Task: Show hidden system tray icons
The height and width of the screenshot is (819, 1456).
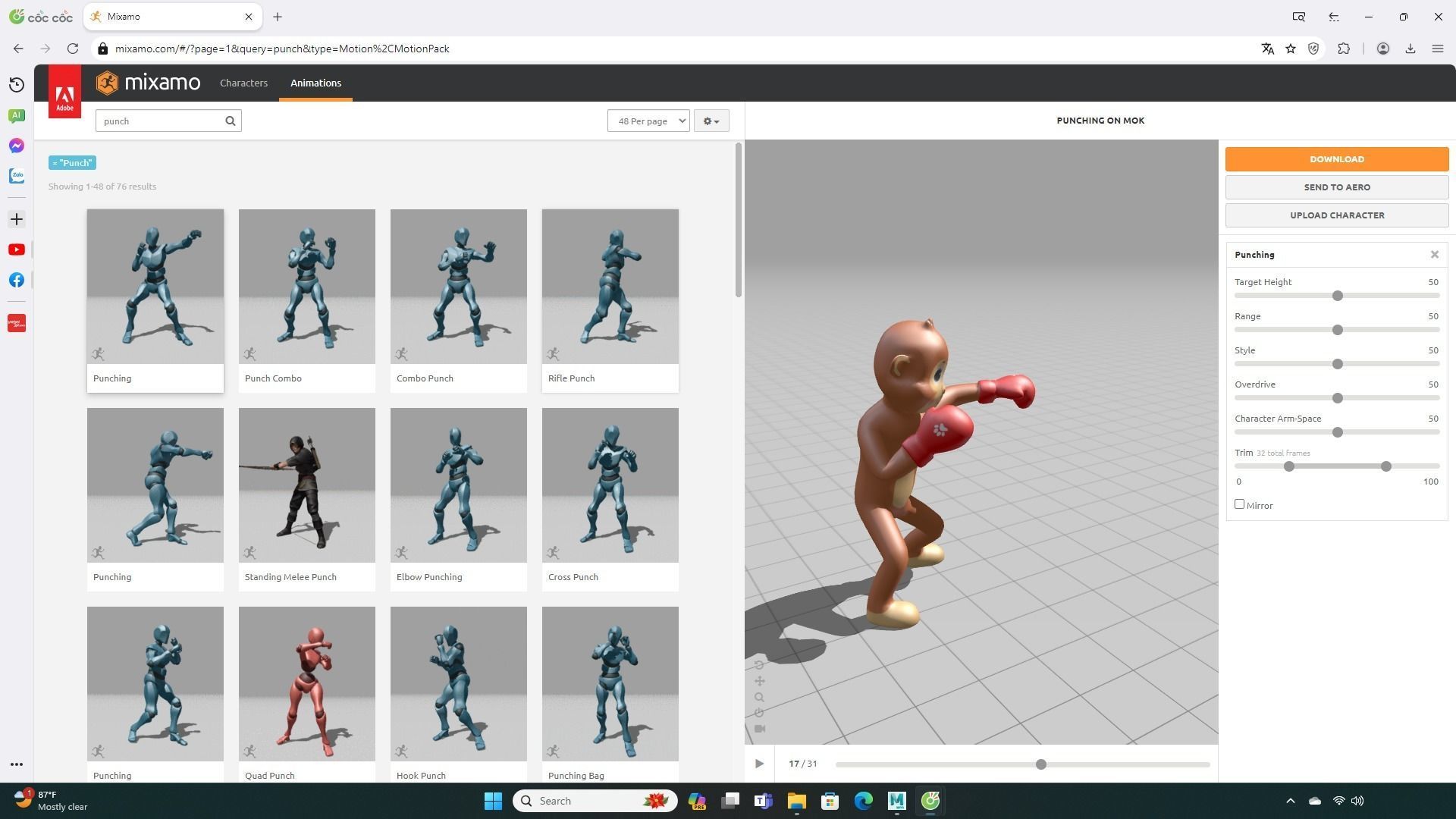Action: click(1291, 801)
